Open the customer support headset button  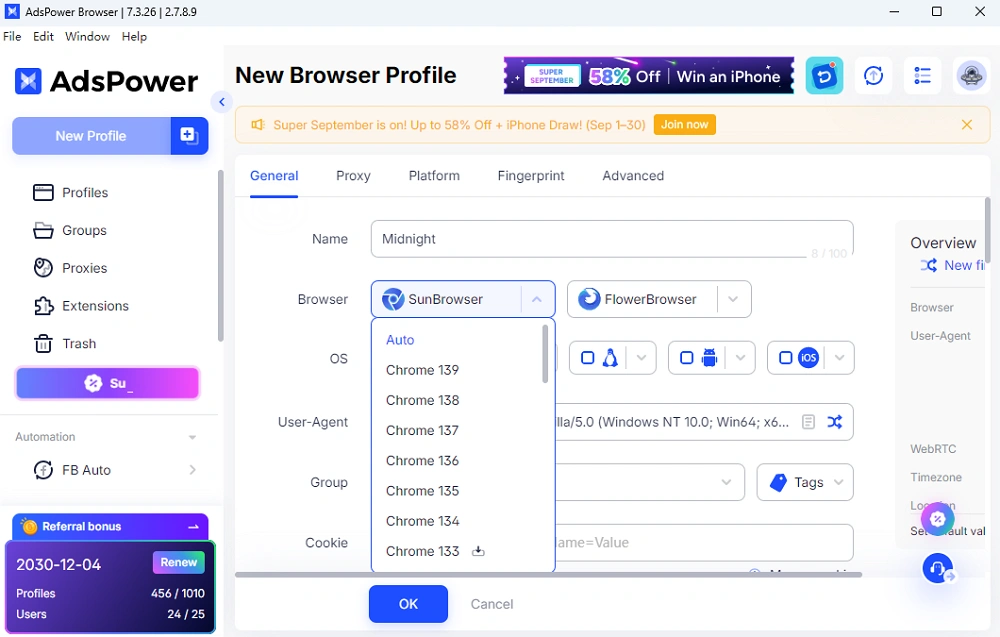coord(938,567)
